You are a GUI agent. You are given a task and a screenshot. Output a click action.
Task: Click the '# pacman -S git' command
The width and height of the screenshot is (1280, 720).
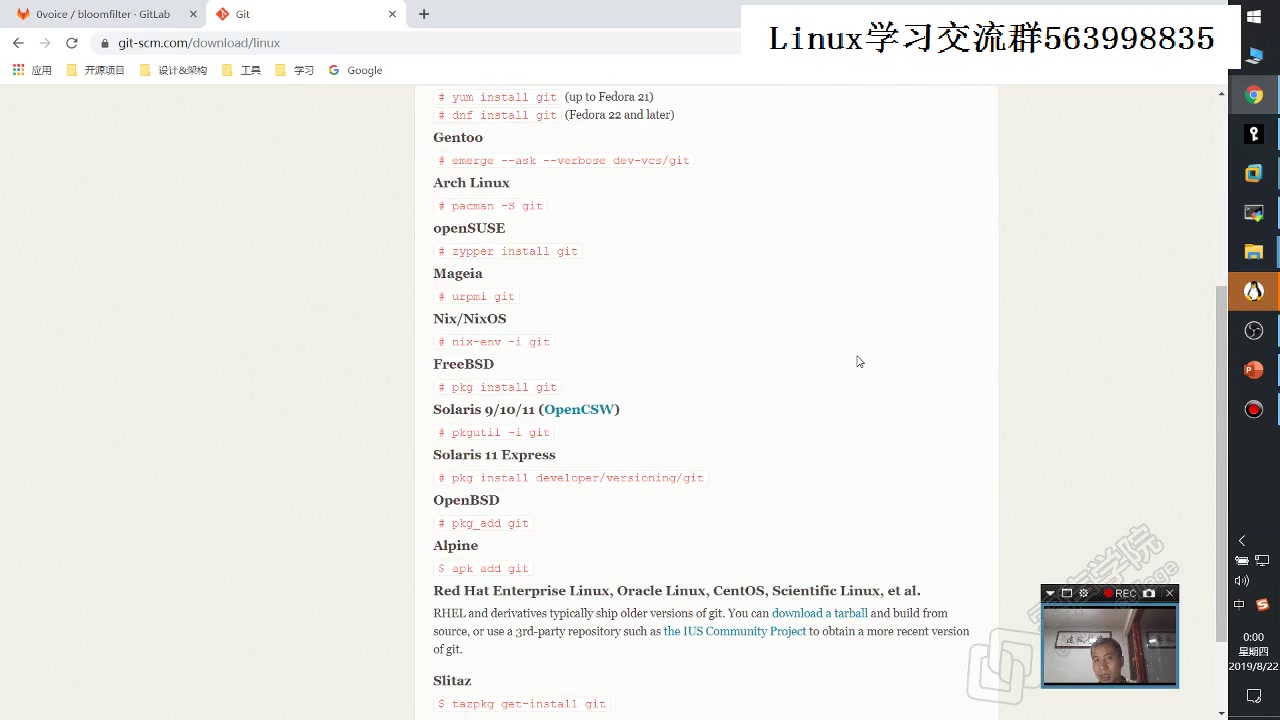(490, 205)
